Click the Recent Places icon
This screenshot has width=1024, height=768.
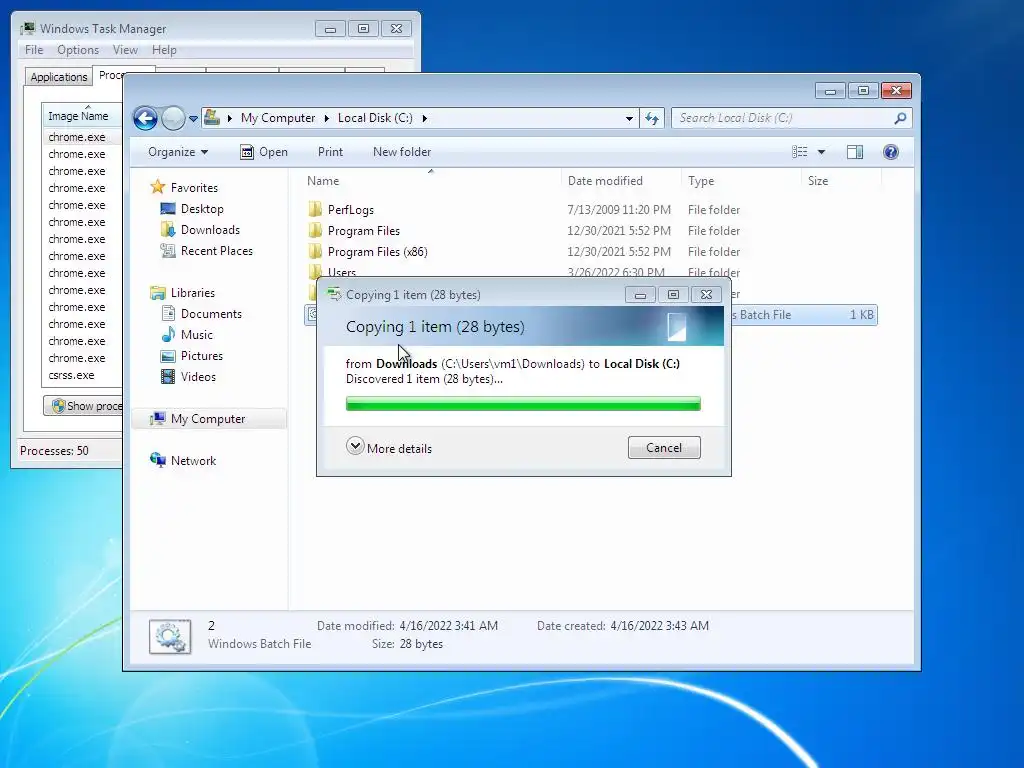click(168, 250)
